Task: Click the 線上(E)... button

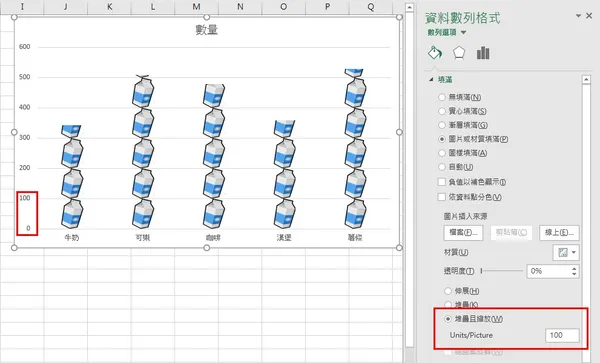Action: tap(559, 233)
